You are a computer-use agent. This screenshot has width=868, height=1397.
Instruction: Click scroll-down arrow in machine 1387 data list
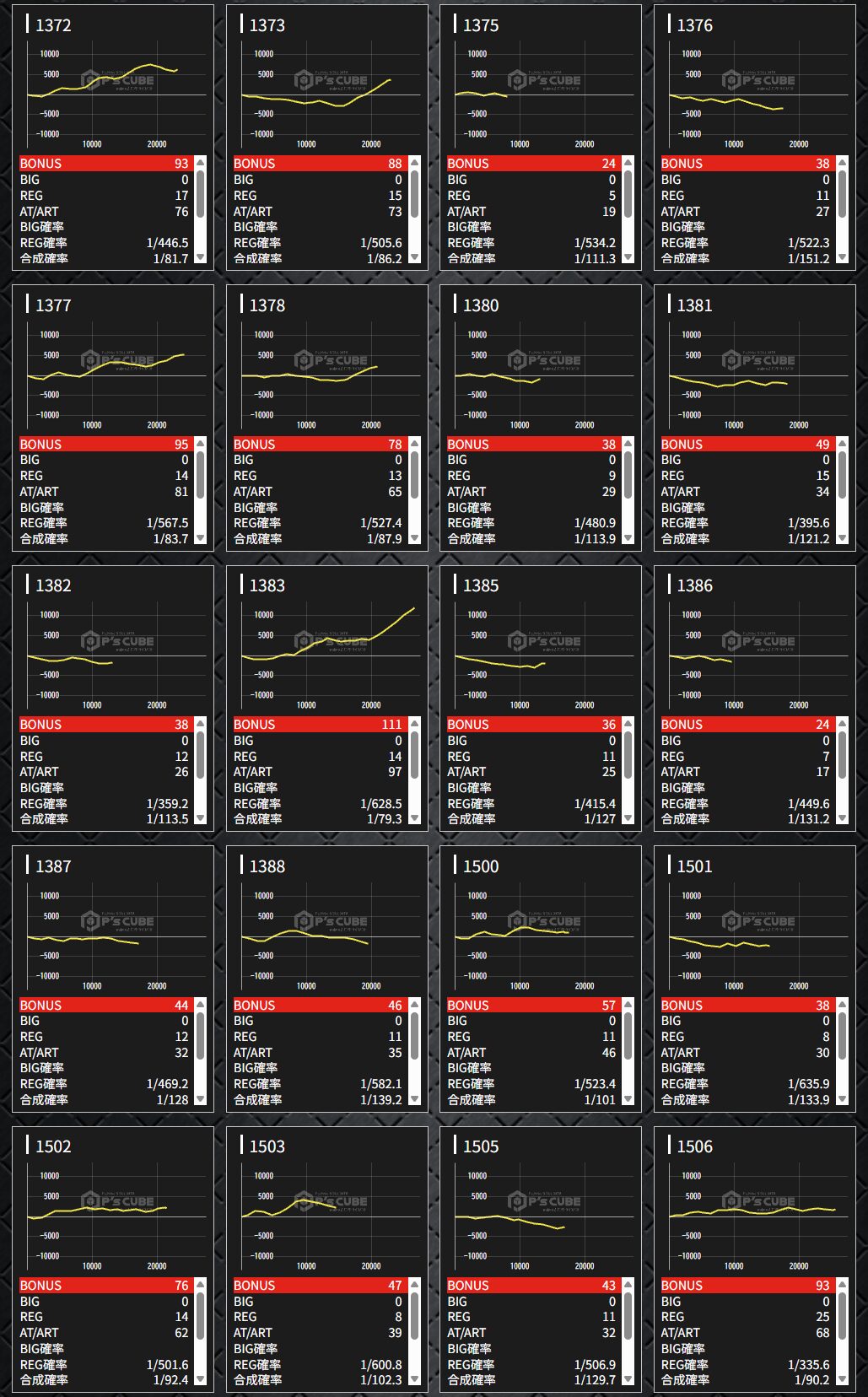200,1099
